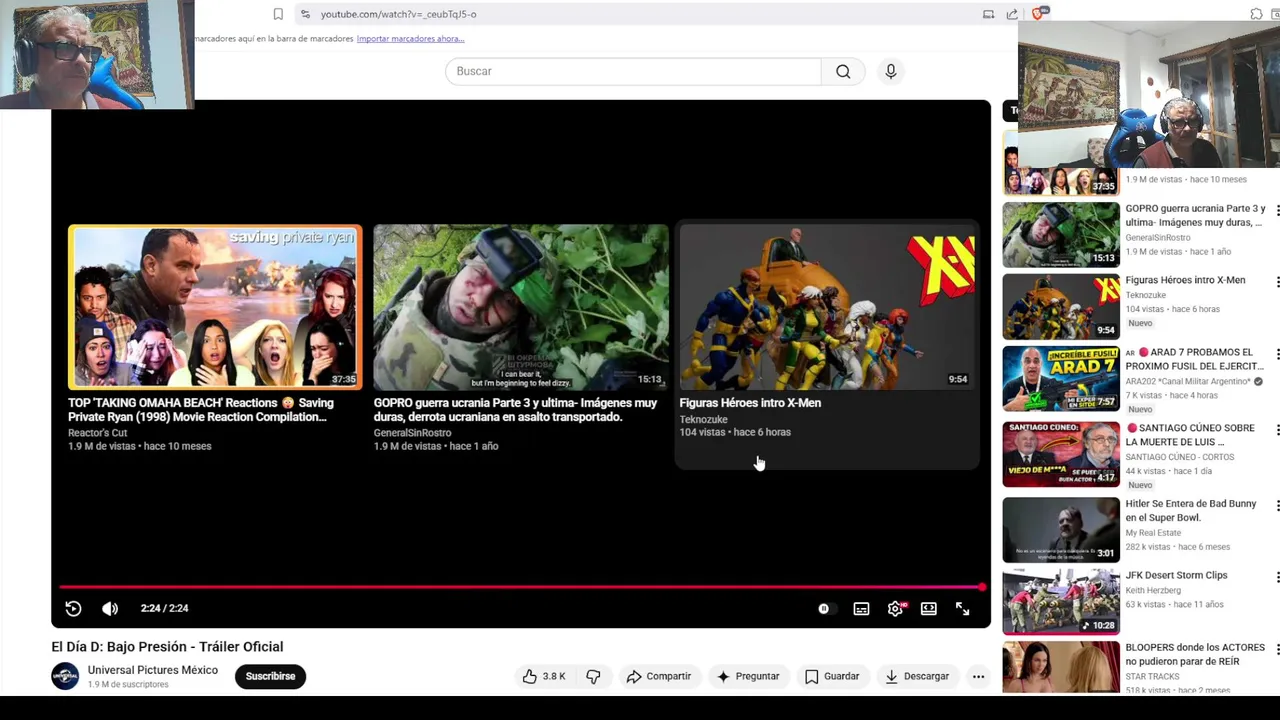
Task: Open the options menu for sidebar Figuras Héroes X-Men
Action: (x=1277, y=282)
